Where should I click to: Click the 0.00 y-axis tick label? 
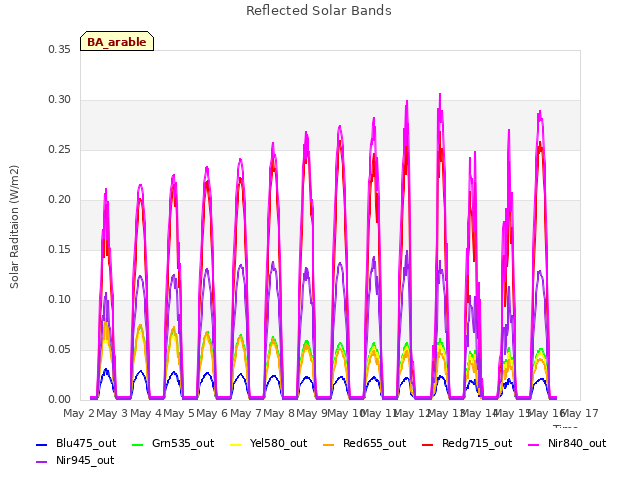click(60, 400)
